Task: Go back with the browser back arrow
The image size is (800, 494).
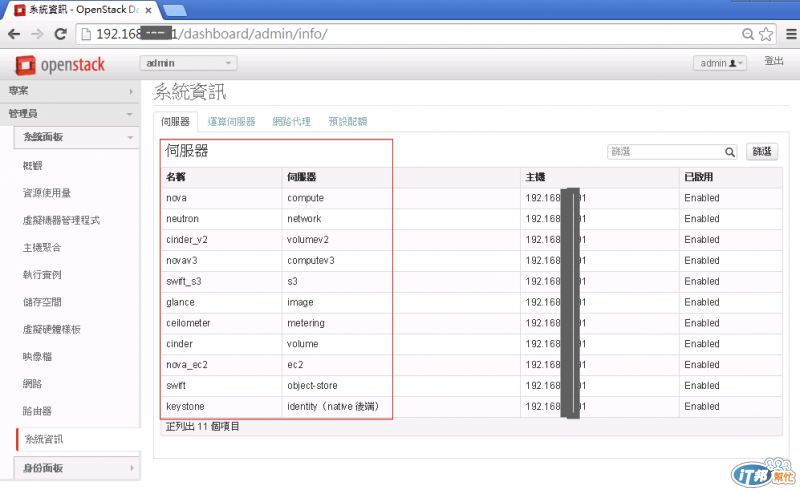Action: 14,34
